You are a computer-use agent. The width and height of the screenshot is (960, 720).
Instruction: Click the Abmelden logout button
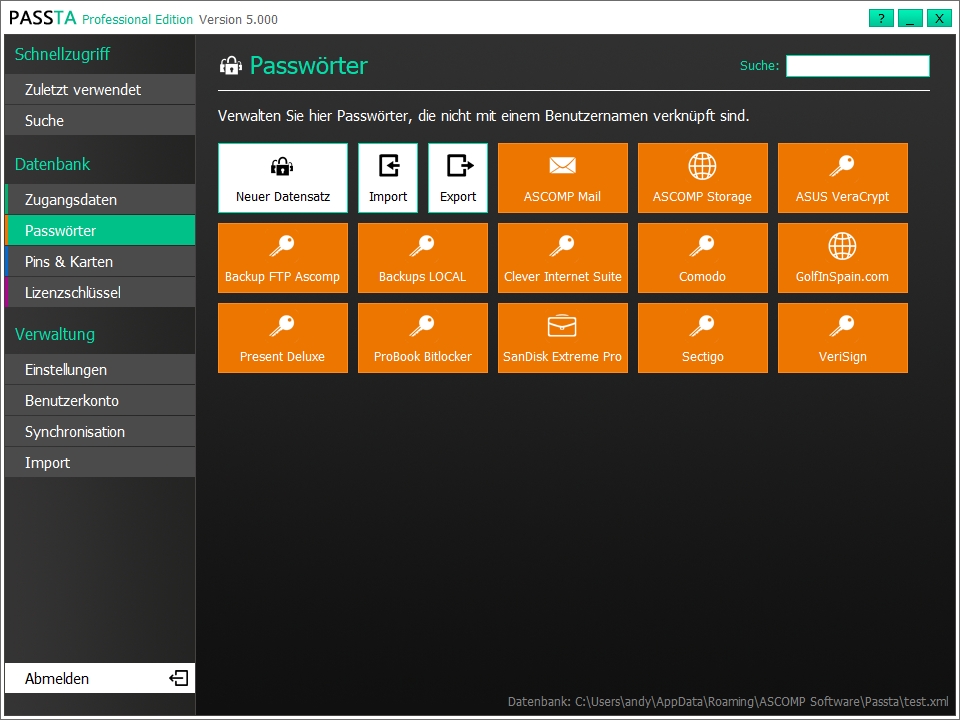(100, 678)
